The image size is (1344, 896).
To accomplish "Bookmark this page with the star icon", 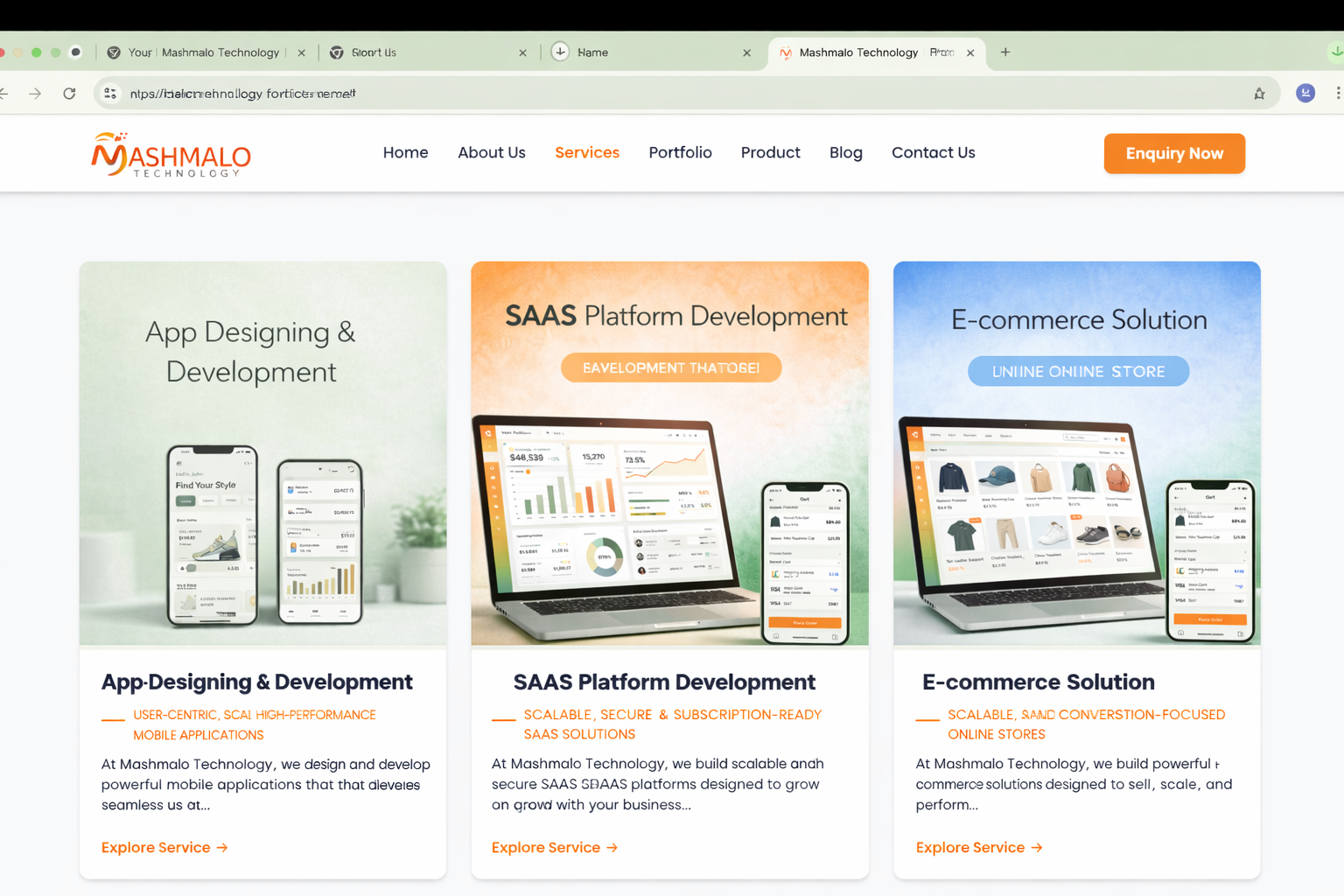I will coord(1258,93).
